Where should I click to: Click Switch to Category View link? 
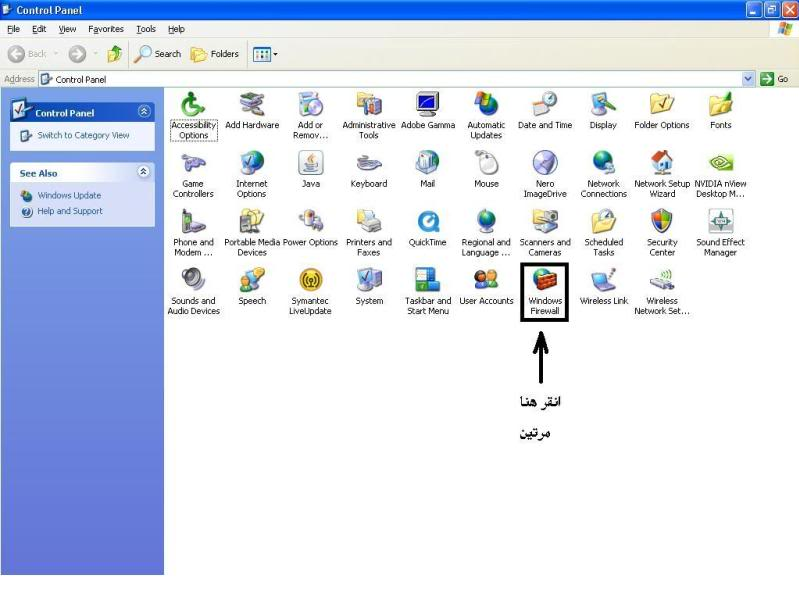(83, 135)
